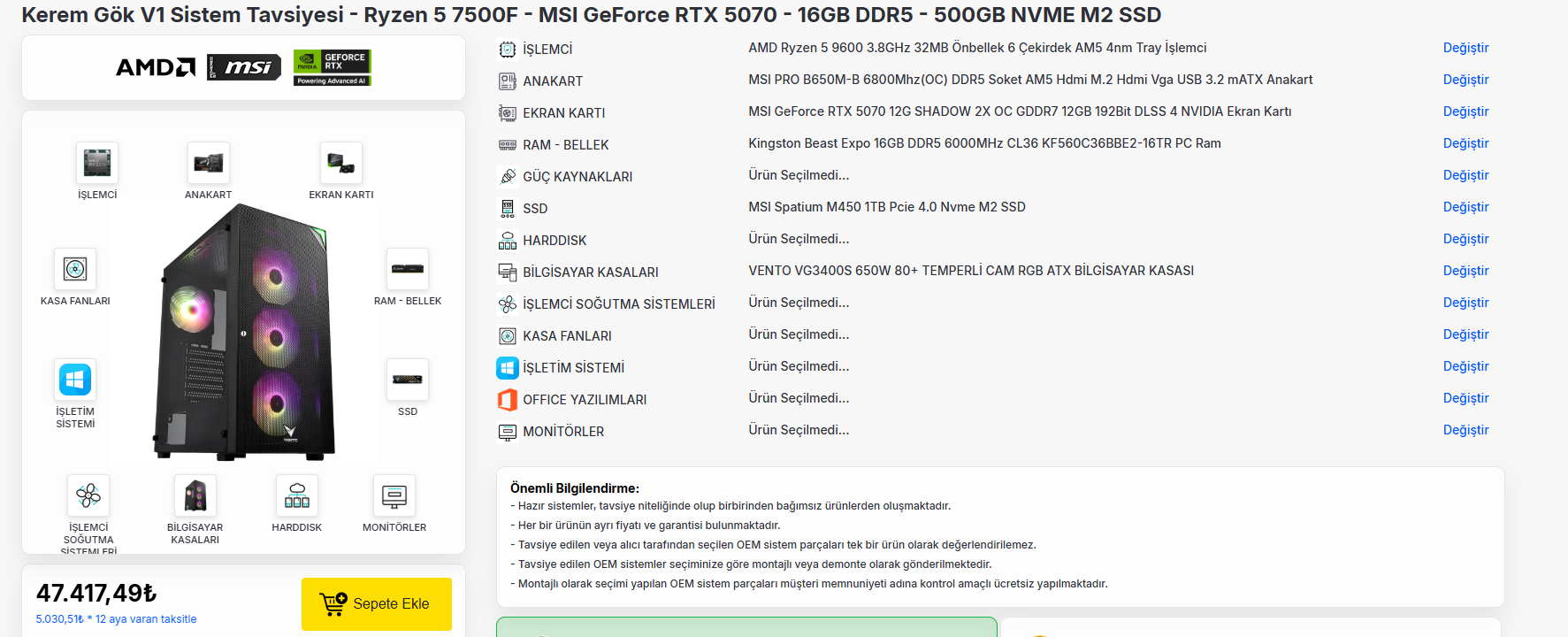This screenshot has width=1568, height=637.
Task: Click the monitor icon beside MONİTÖRLER row
Action: 508,432
